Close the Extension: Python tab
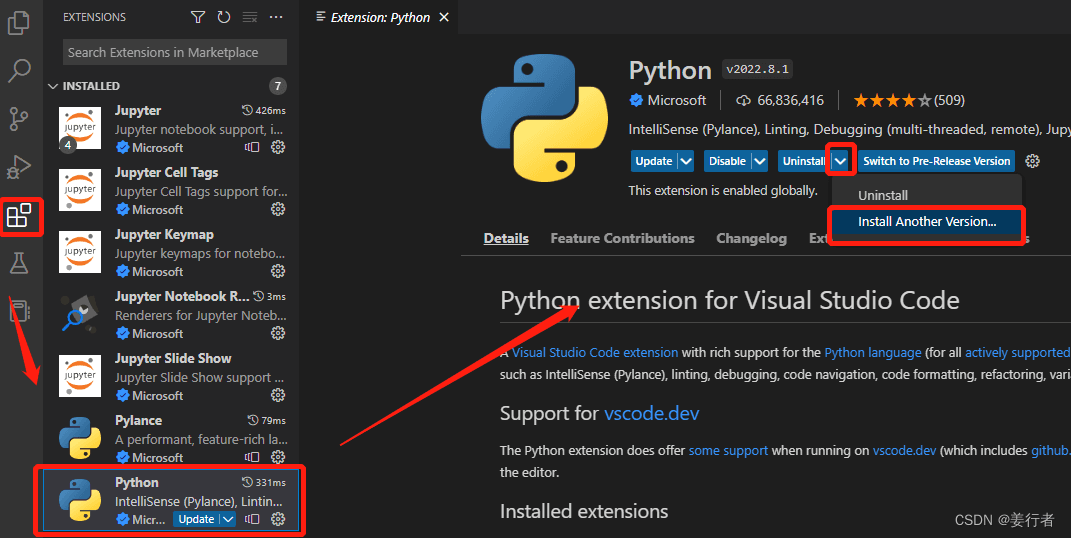 coord(444,17)
